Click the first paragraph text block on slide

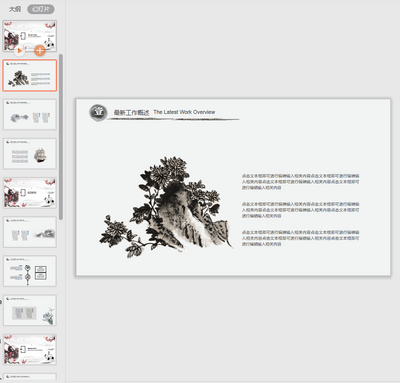tap(300, 182)
